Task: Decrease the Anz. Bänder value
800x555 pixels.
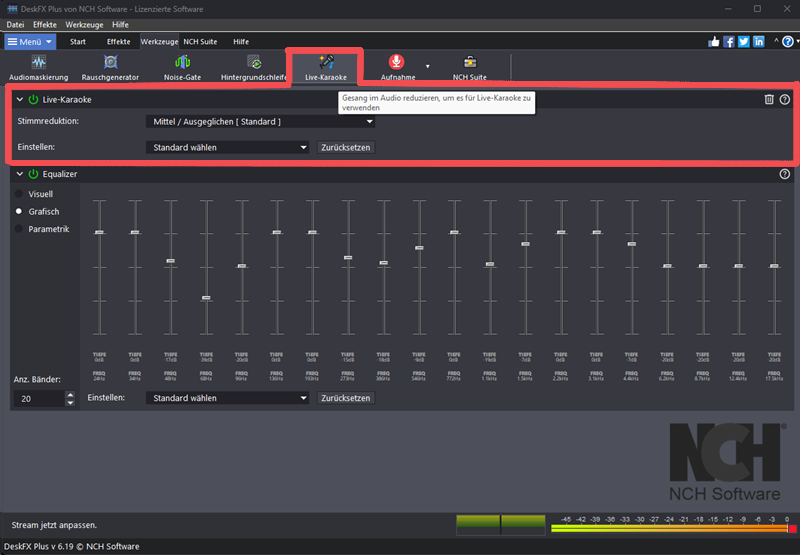Action: click(70, 402)
